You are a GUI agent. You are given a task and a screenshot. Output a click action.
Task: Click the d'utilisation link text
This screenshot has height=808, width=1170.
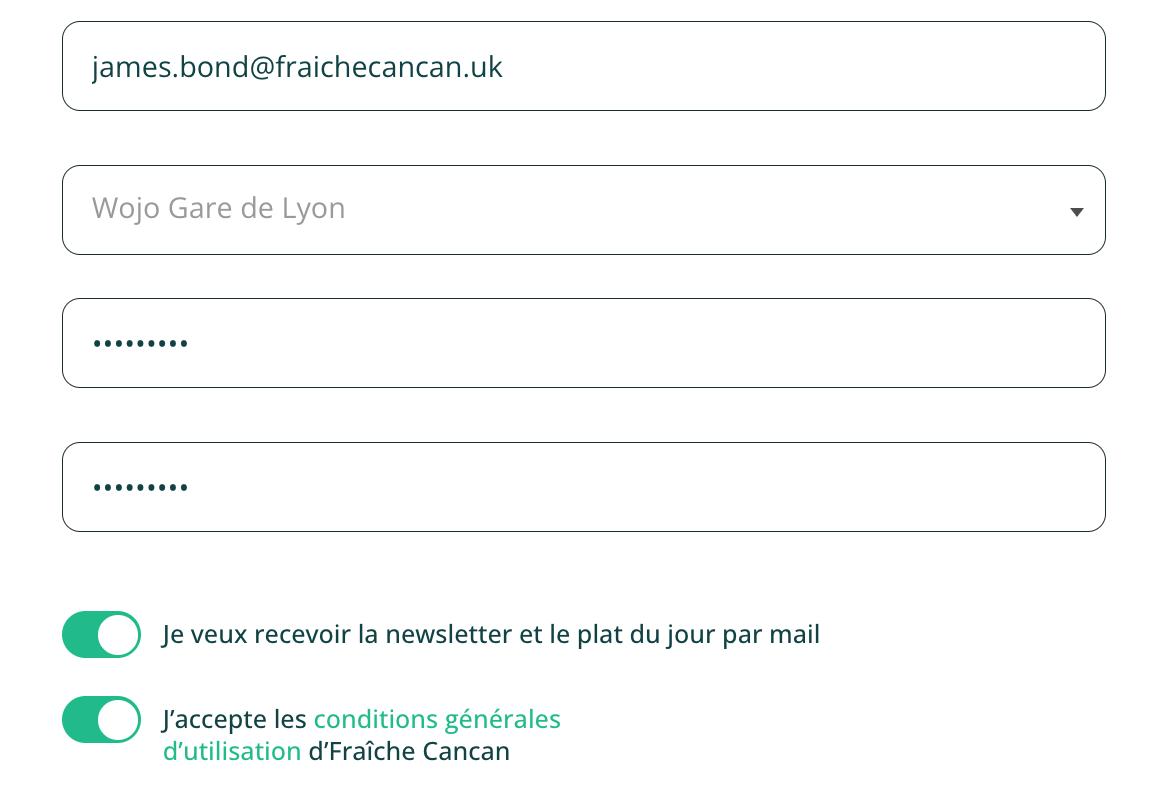click(232, 751)
